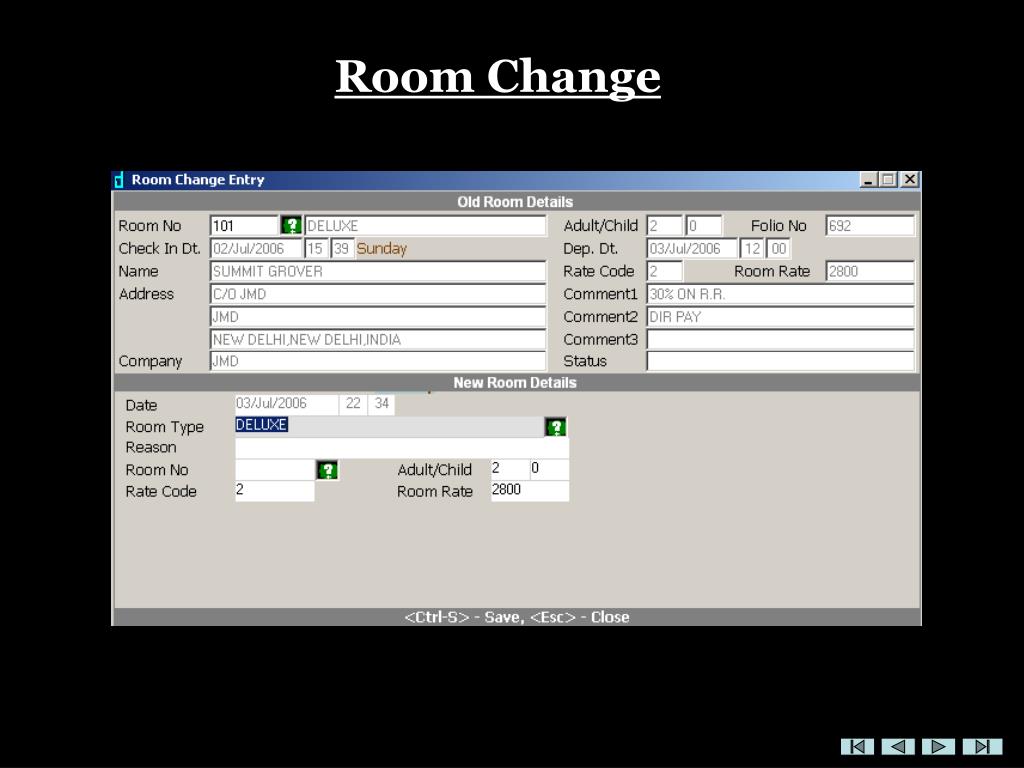This screenshot has width=1024, height=768.
Task: Click the Dep. Dt. label
Action: (590, 249)
